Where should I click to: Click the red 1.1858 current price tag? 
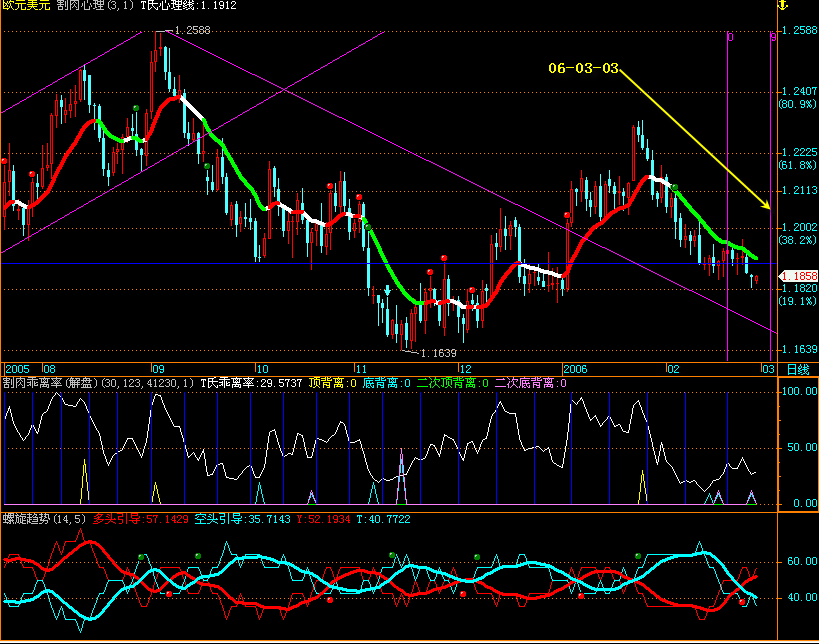[x=798, y=276]
